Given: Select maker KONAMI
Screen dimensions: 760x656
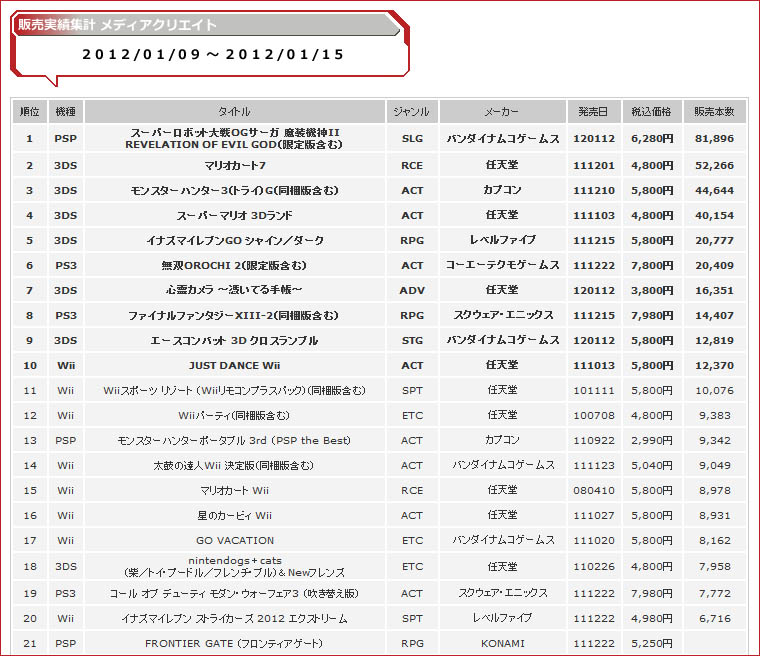Looking at the screenshot, I should (x=503, y=644).
